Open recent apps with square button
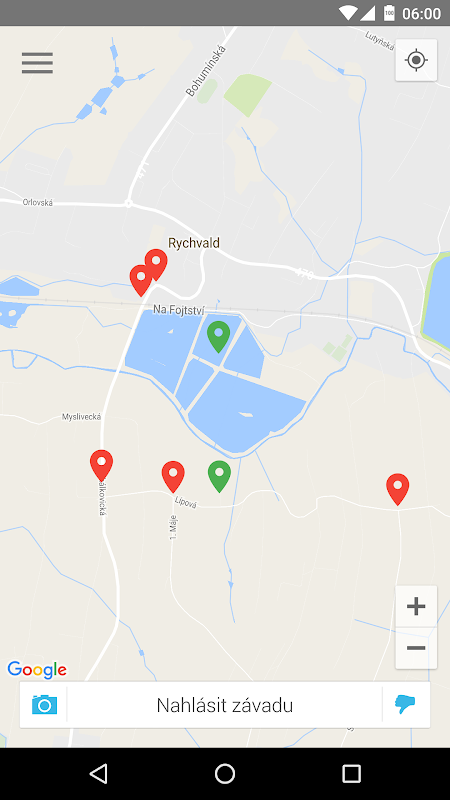The image size is (450, 800). 351,773
